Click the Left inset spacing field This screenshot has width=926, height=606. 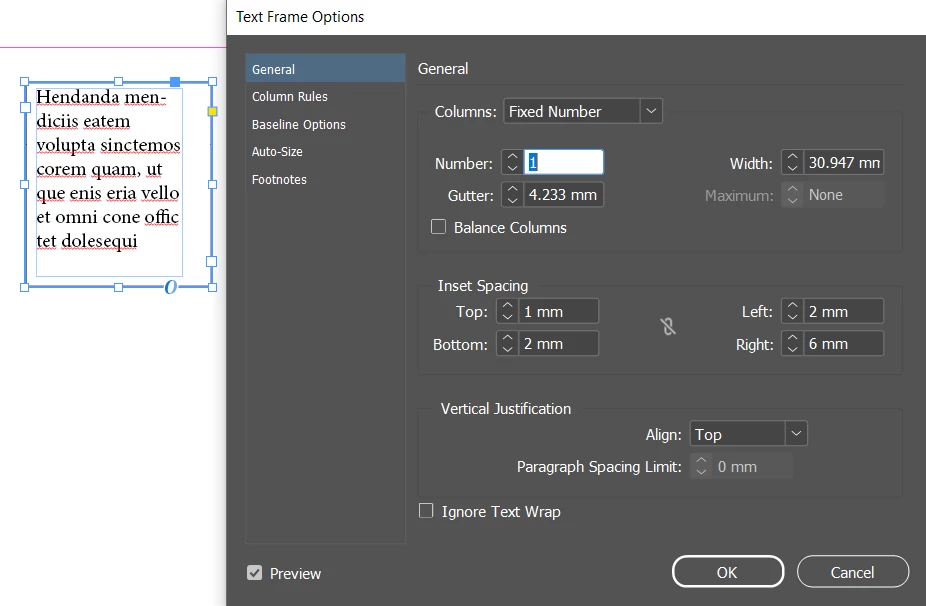pyautogui.click(x=843, y=311)
